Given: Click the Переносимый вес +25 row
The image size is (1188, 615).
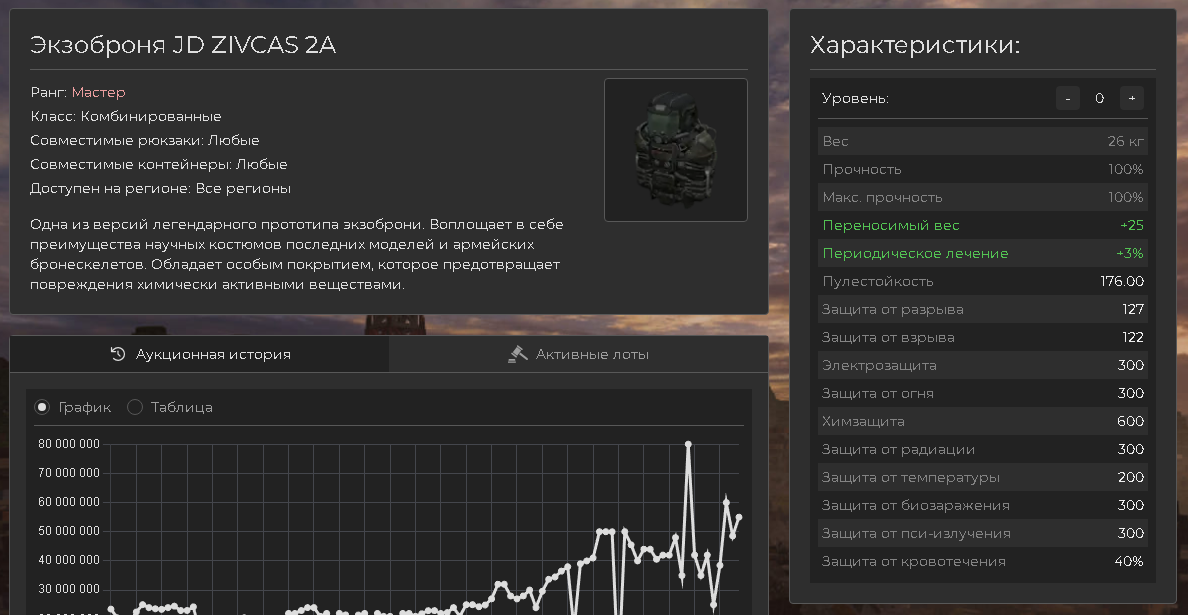Looking at the screenshot, I should [x=983, y=225].
